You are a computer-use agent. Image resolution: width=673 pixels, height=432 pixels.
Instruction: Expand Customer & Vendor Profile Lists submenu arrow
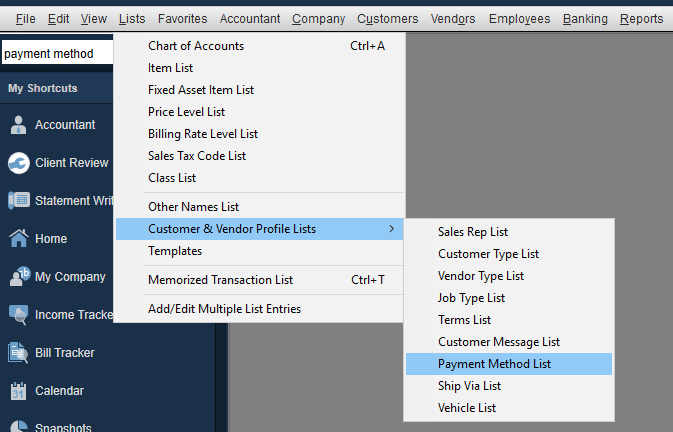[x=391, y=229]
